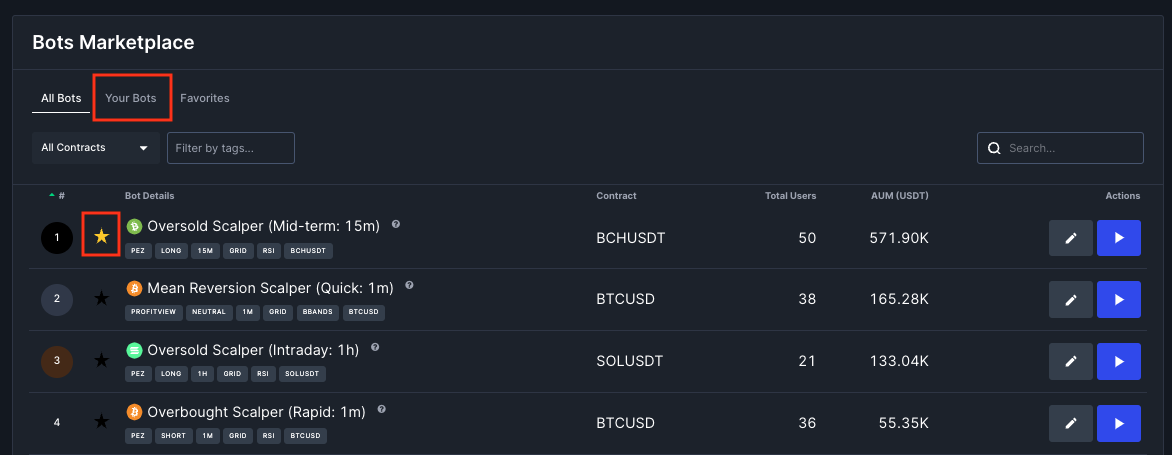Image resolution: width=1172 pixels, height=455 pixels.
Task: Expand the All Contracts dropdown
Action: [95, 148]
